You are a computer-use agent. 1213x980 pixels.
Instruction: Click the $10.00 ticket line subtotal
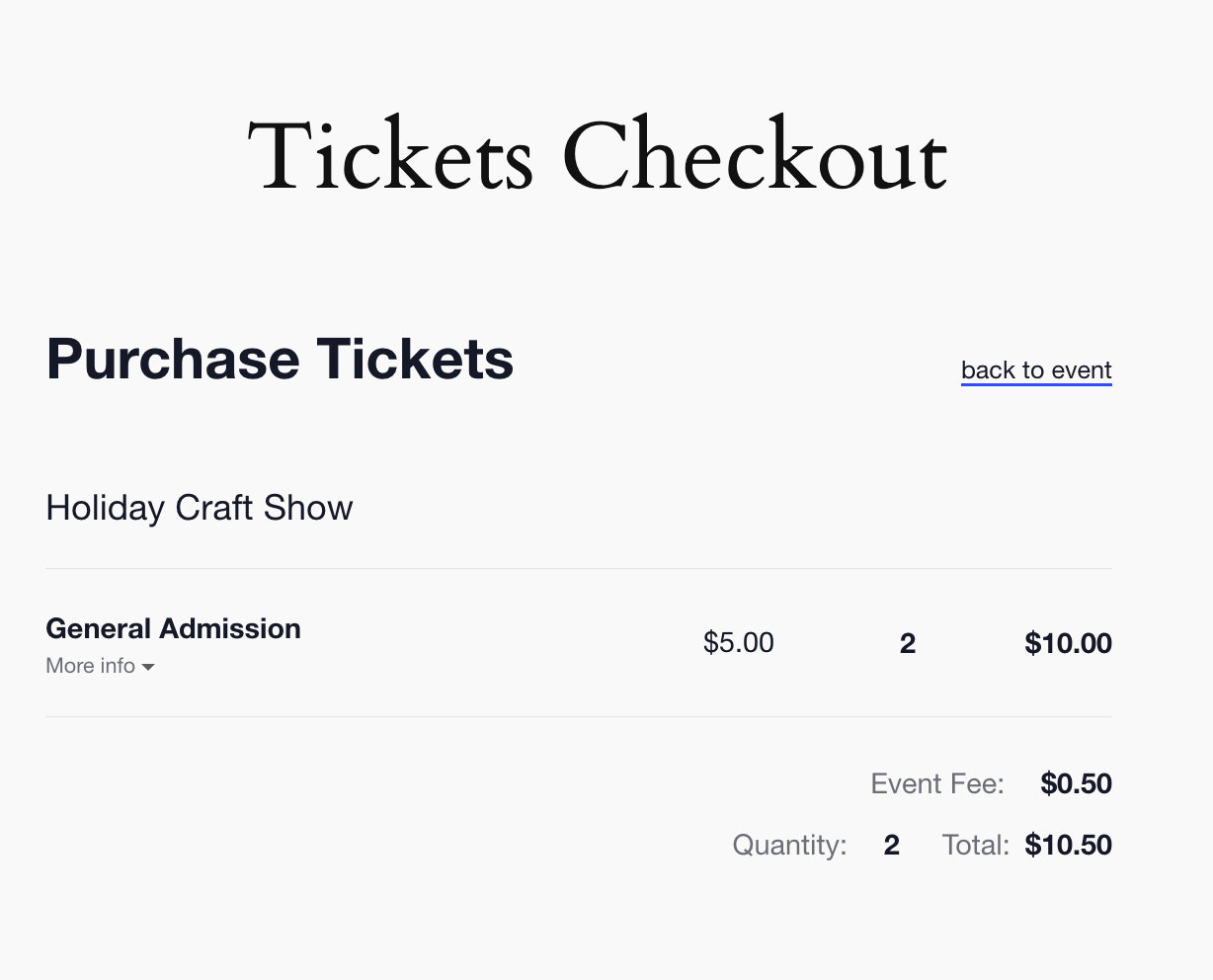click(x=1068, y=644)
